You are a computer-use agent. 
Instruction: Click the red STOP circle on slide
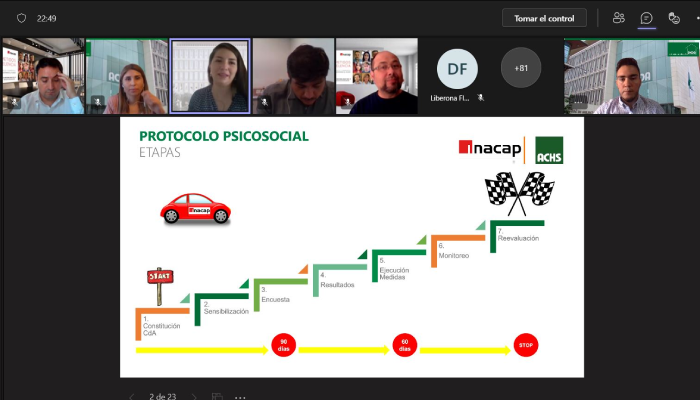[526, 345]
